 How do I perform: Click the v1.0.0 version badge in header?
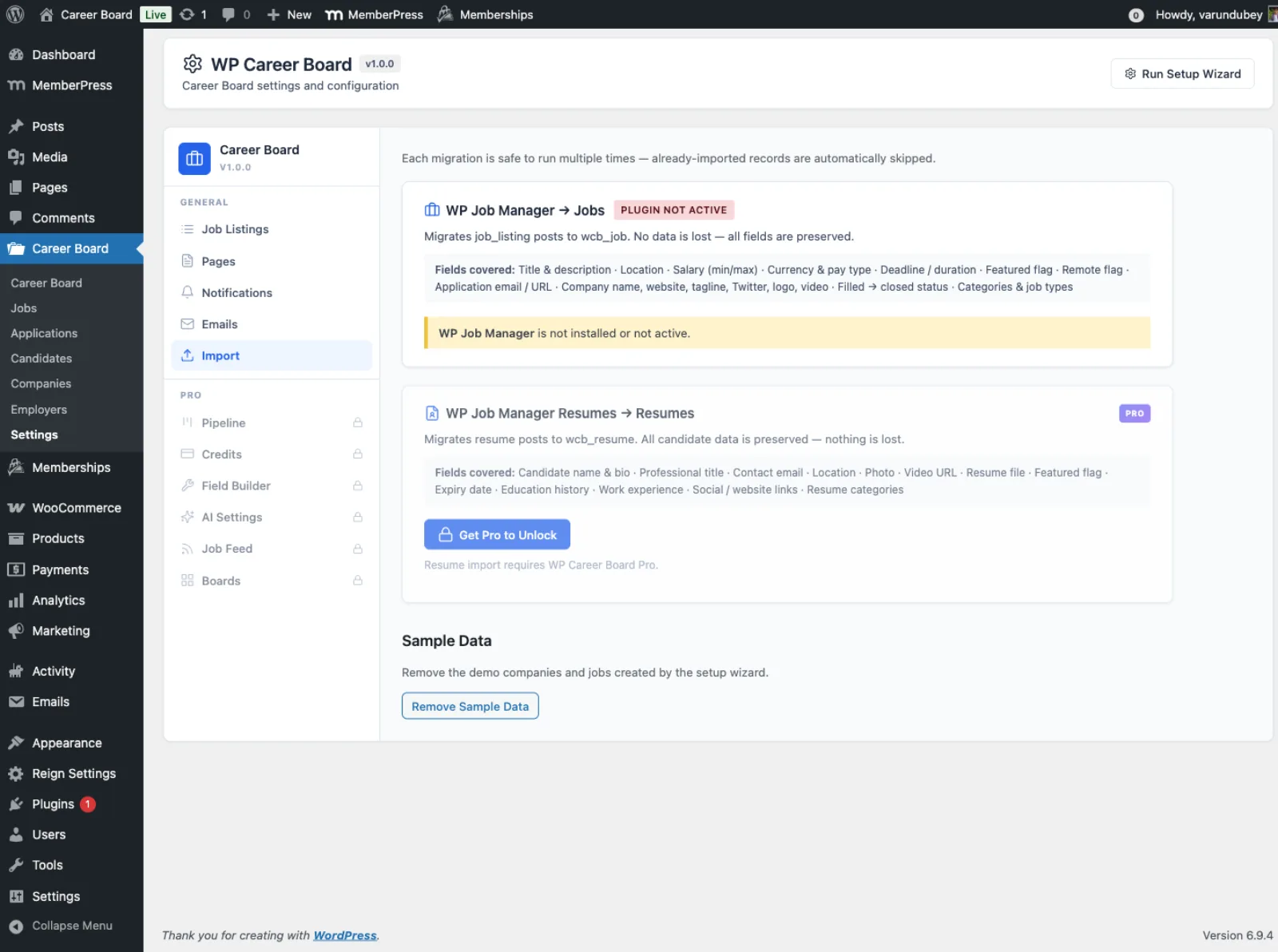(379, 64)
